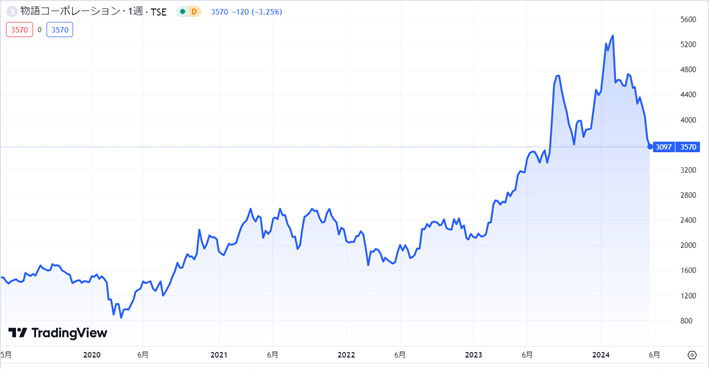This screenshot has width=709, height=369.
Task: Click the 2400 price axis label
Action: click(x=688, y=220)
